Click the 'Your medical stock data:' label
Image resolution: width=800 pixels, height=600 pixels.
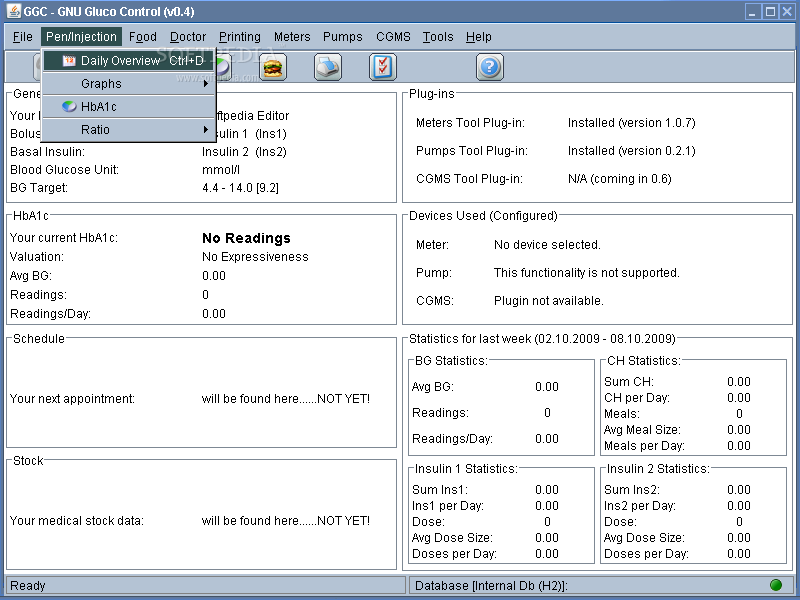[77, 521]
